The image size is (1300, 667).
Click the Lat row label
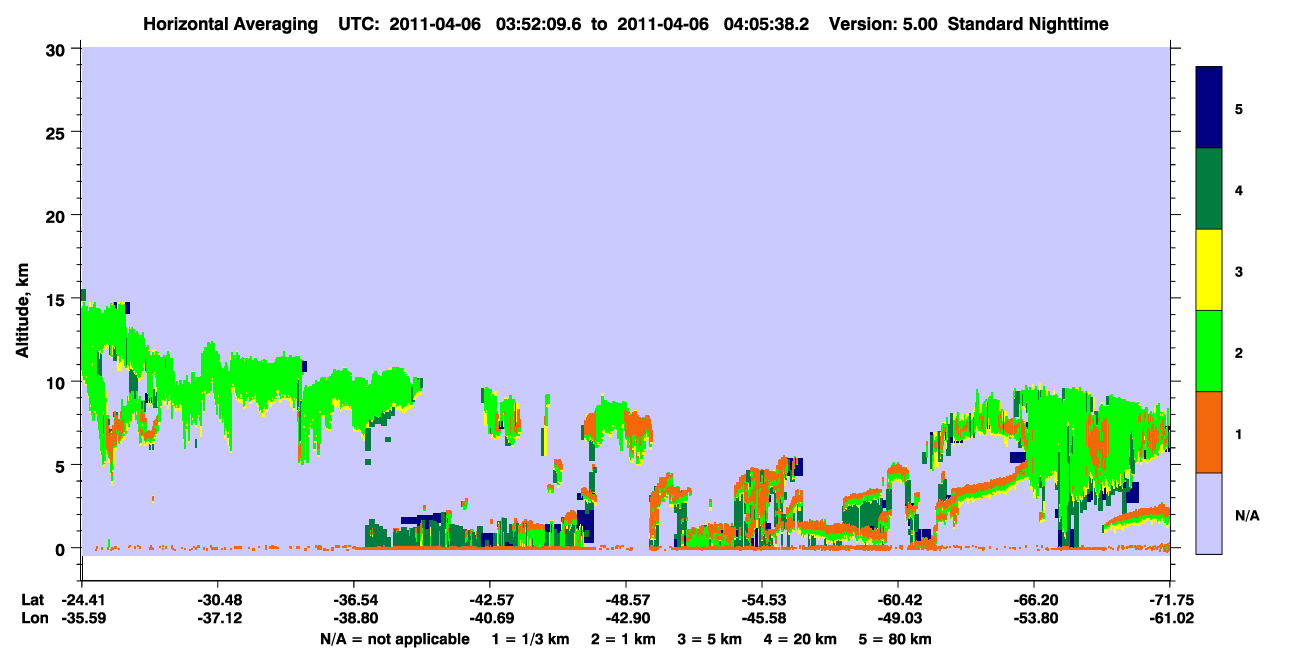pyautogui.click(x=32, y=599)
